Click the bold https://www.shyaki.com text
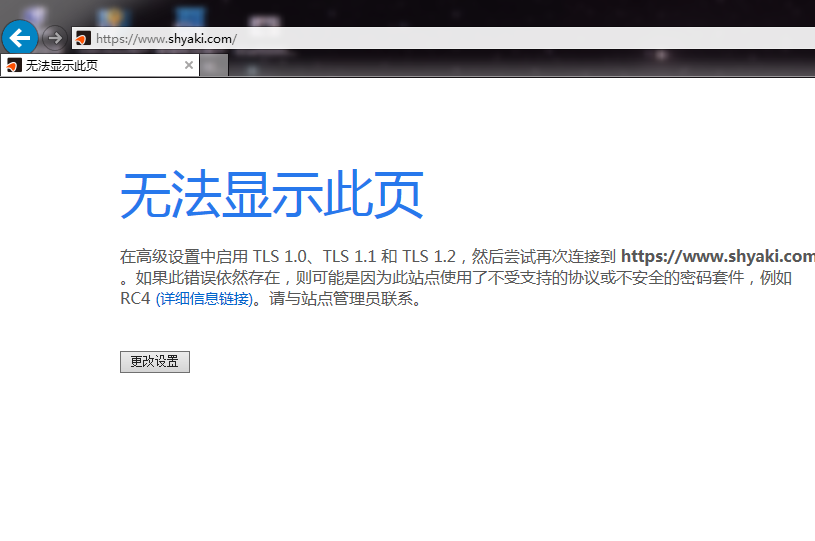815x541 pixels. point(718,256)
